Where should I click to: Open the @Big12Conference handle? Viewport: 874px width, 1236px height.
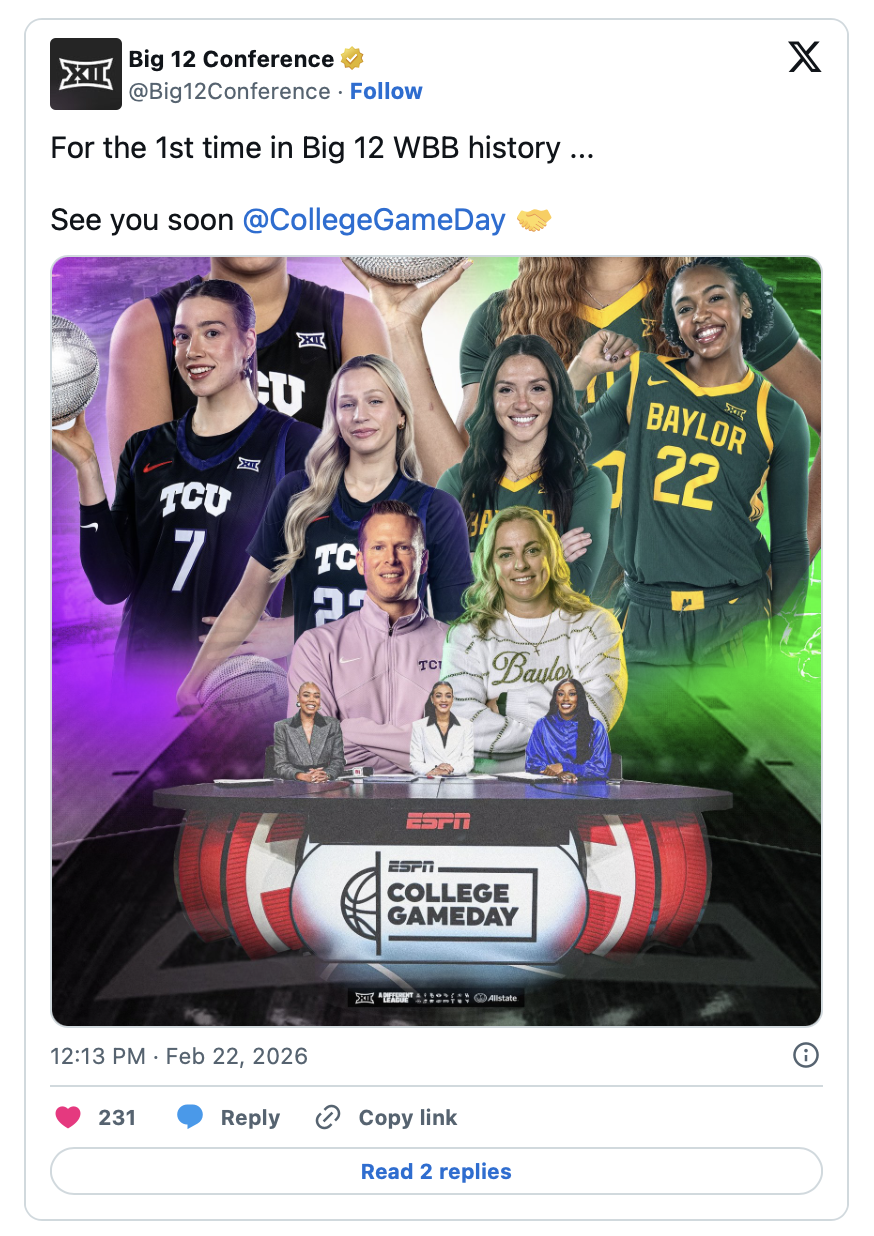[229, 91]
